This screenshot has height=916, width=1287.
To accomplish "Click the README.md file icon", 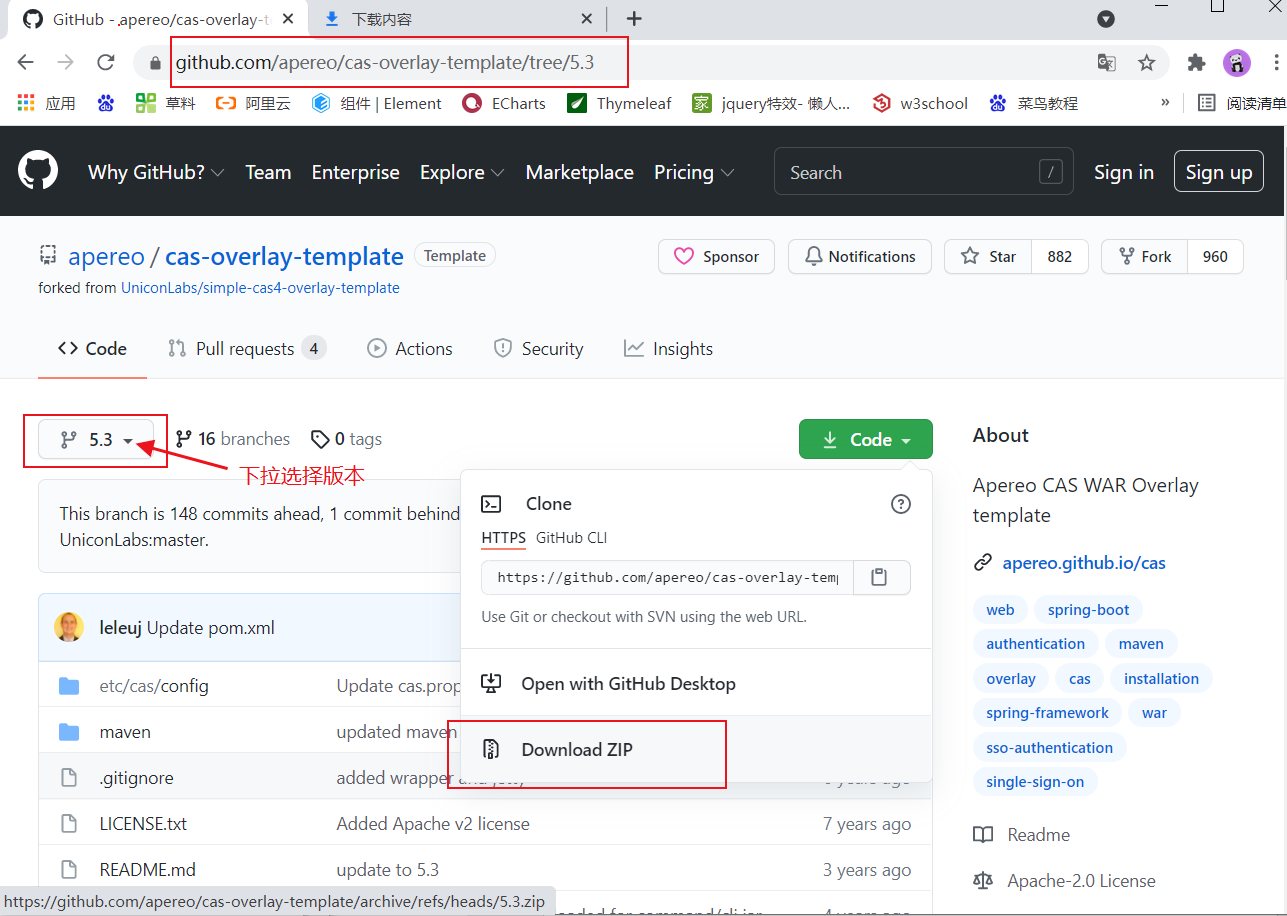I will pyautogui.click(x=69, y=870).
